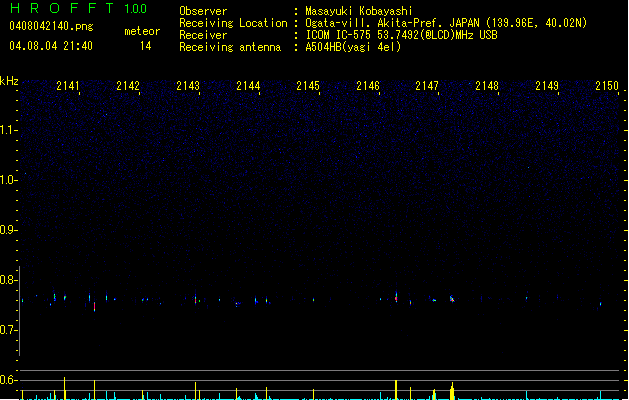Click the 2149 time marker

point(547,86)
